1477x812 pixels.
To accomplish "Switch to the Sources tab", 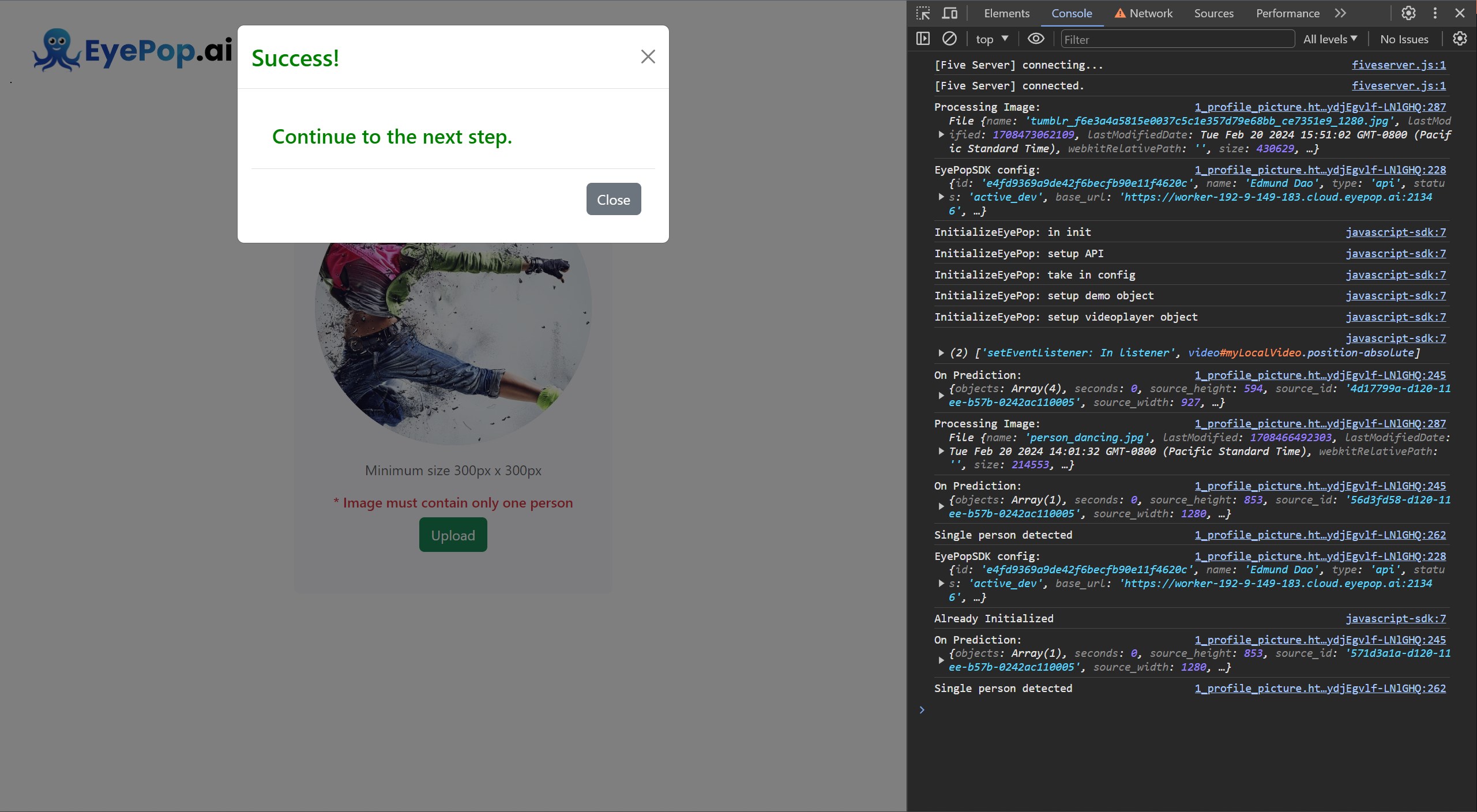I will click(1213, 13).
